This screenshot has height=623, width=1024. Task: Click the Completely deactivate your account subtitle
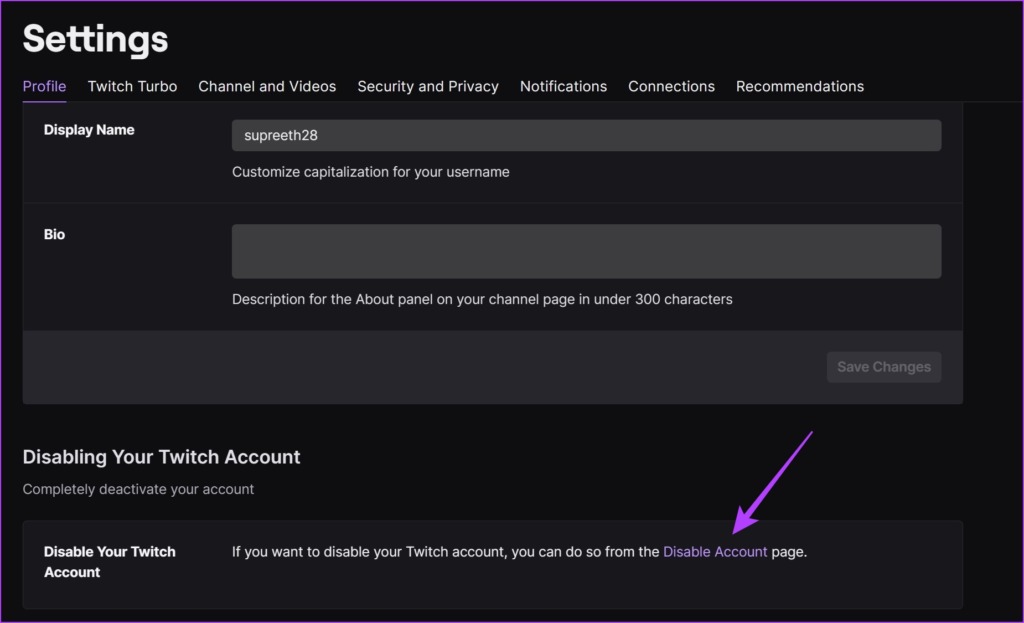click(138, 489)
